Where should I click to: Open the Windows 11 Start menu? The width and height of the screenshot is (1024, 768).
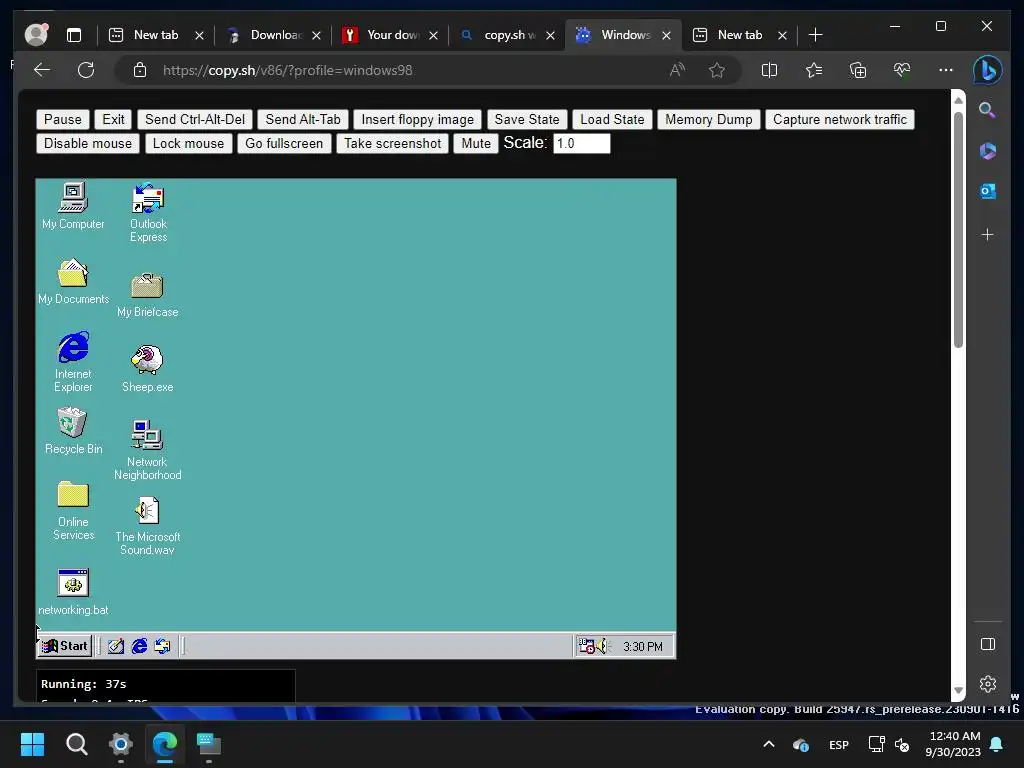click(x=32, y=744)
